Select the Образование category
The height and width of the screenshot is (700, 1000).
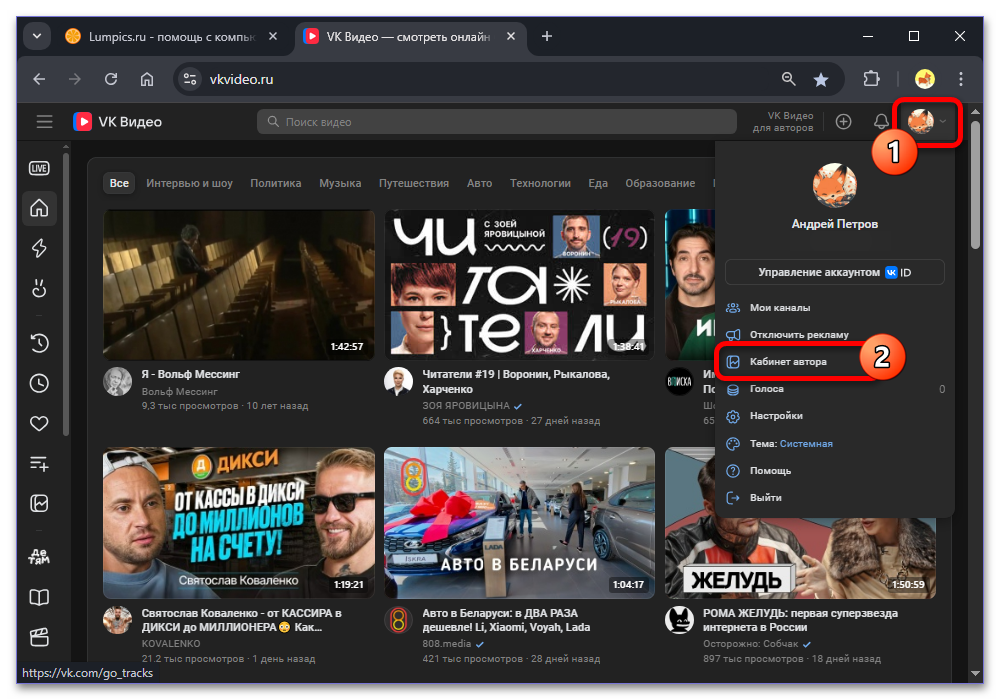point(660,183)
